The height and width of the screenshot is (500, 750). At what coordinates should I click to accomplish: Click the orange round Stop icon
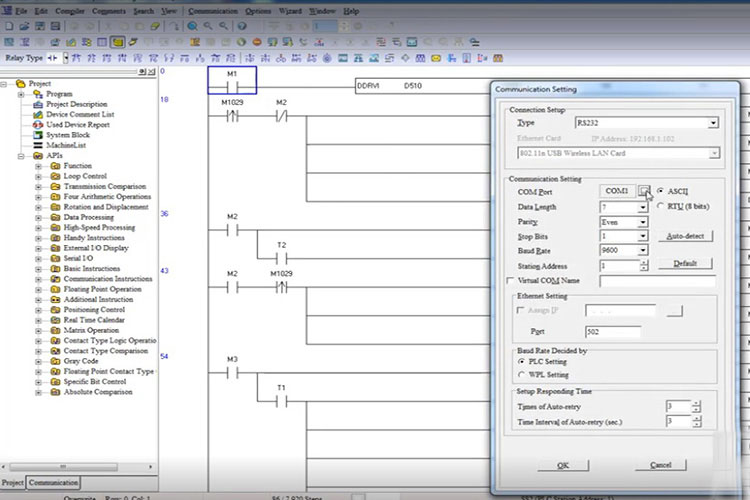(257, 42)
